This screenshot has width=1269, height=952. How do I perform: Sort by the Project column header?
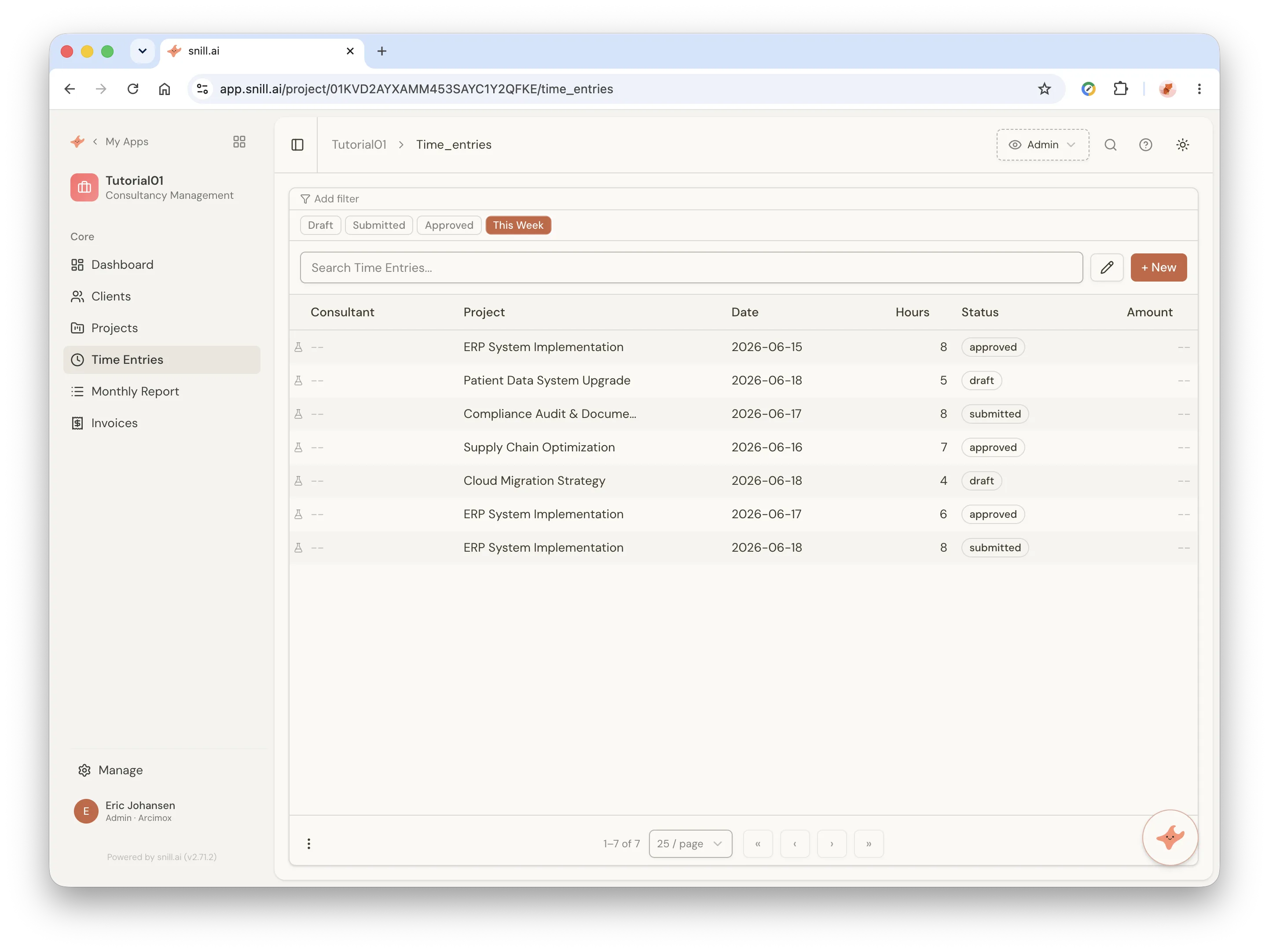[x=484, y=312]
